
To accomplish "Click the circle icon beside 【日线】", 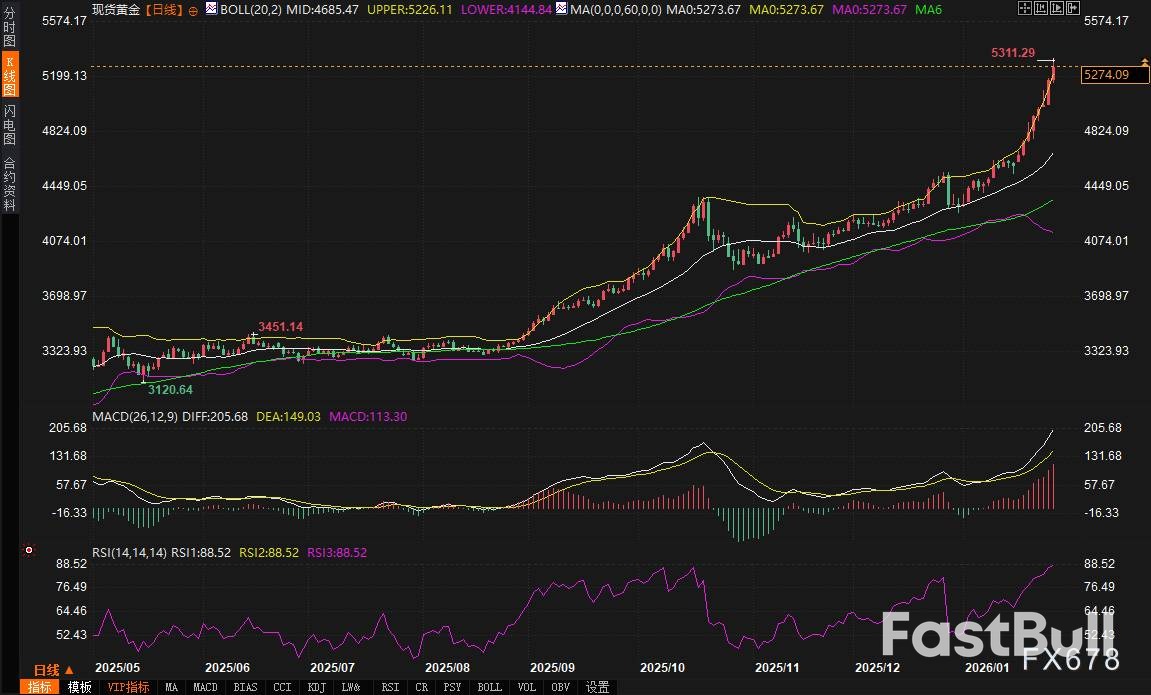I will (x=193, y=9).
